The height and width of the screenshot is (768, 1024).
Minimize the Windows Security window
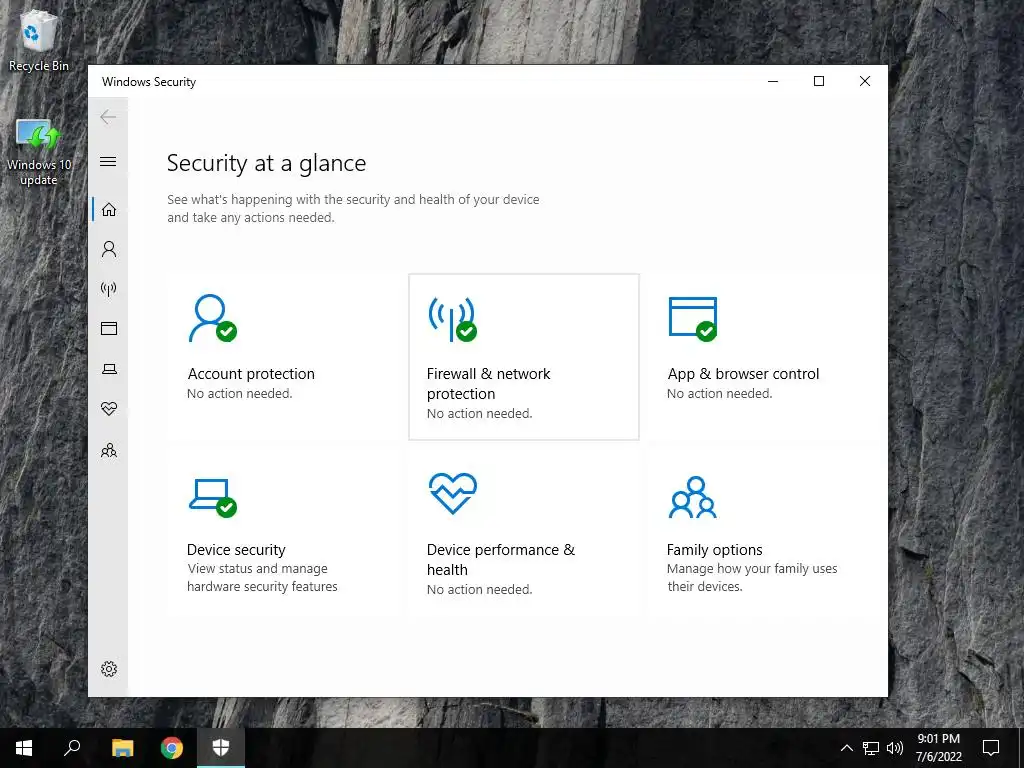pyautogui.click(x=773, y=81)
